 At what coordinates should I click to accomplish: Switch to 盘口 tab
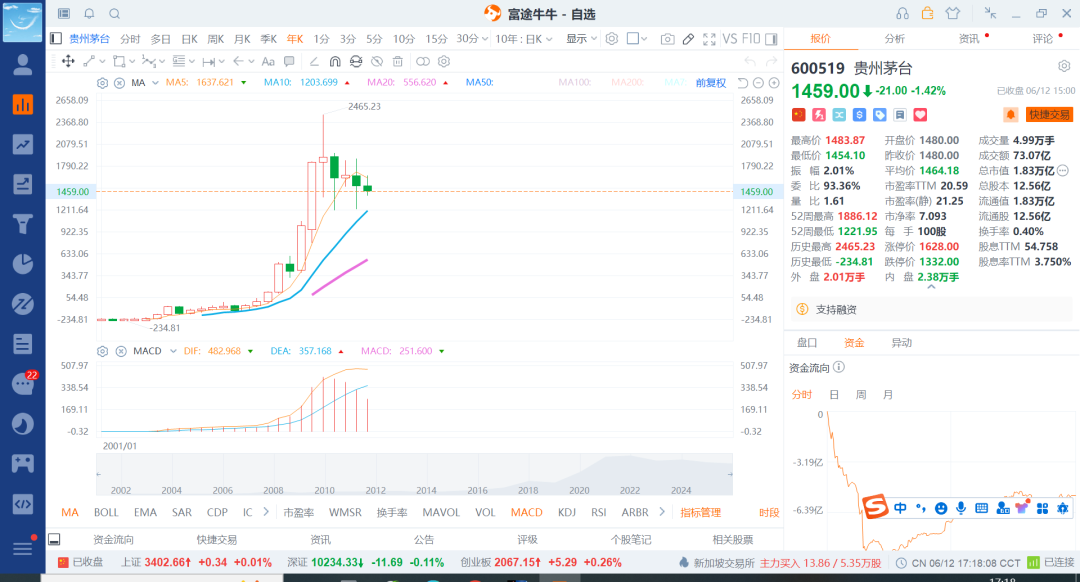[807, 342]
